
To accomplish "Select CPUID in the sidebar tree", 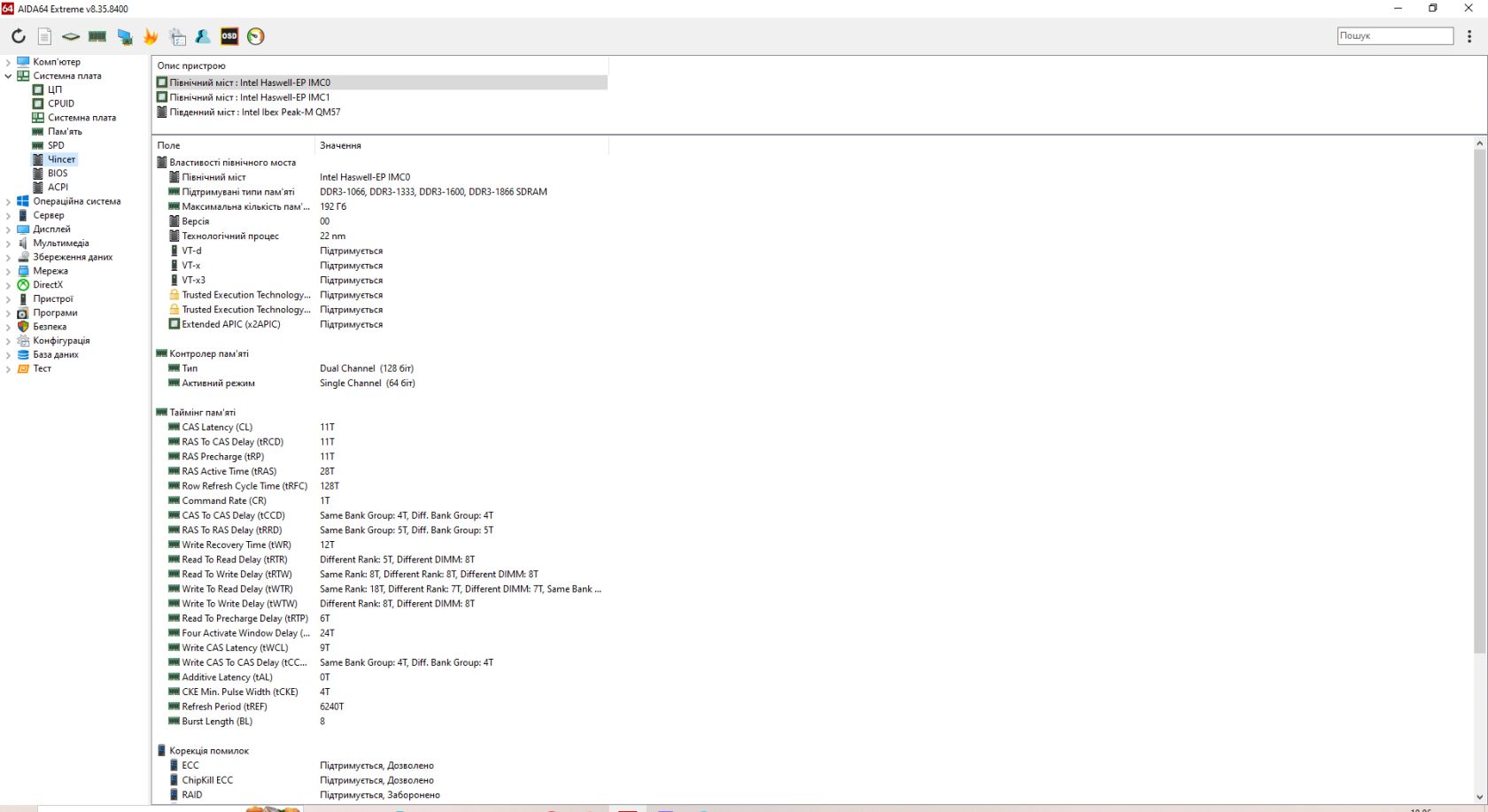I will (x=61, y=104).
